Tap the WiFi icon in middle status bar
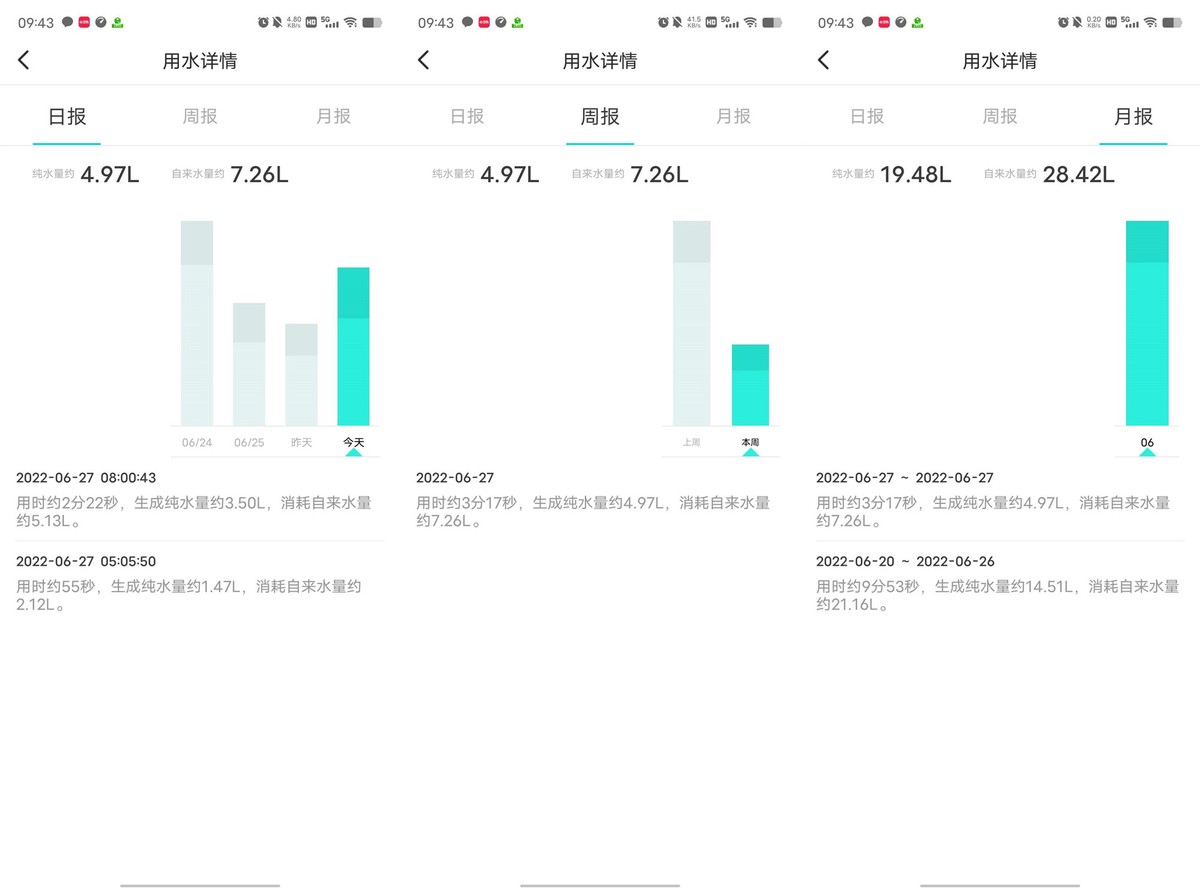 click(750, 22)
